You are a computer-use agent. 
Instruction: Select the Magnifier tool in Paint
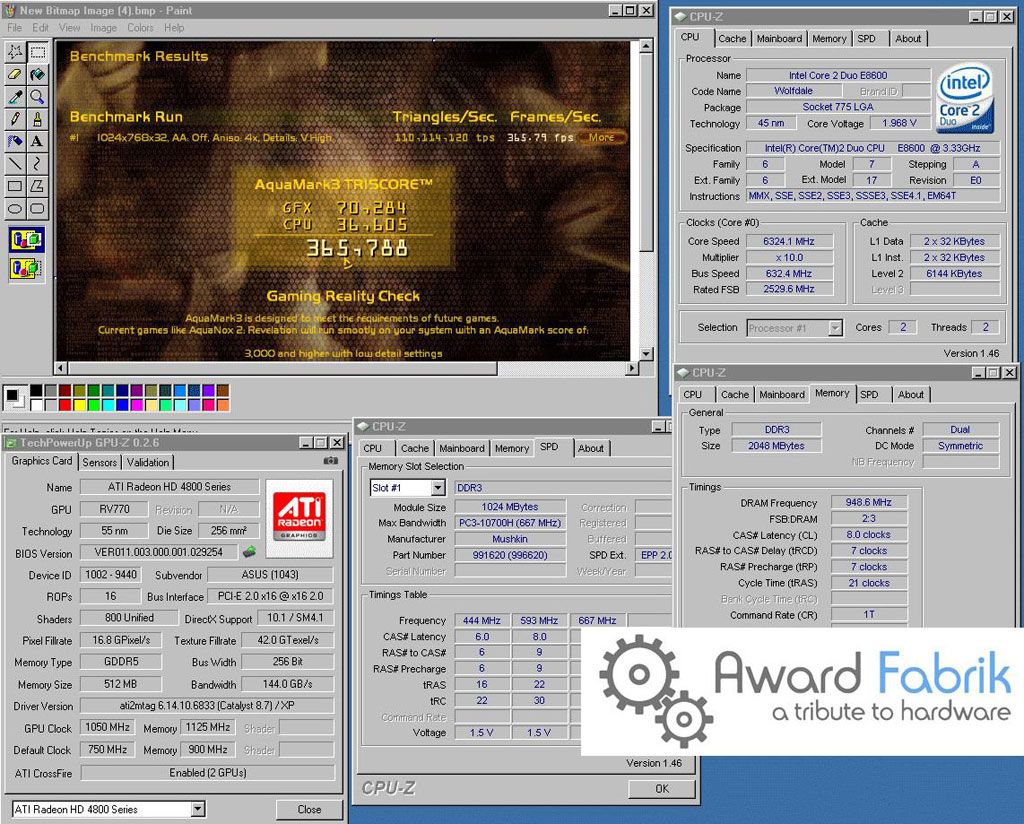pyautogui.click(x=37, y=97)
